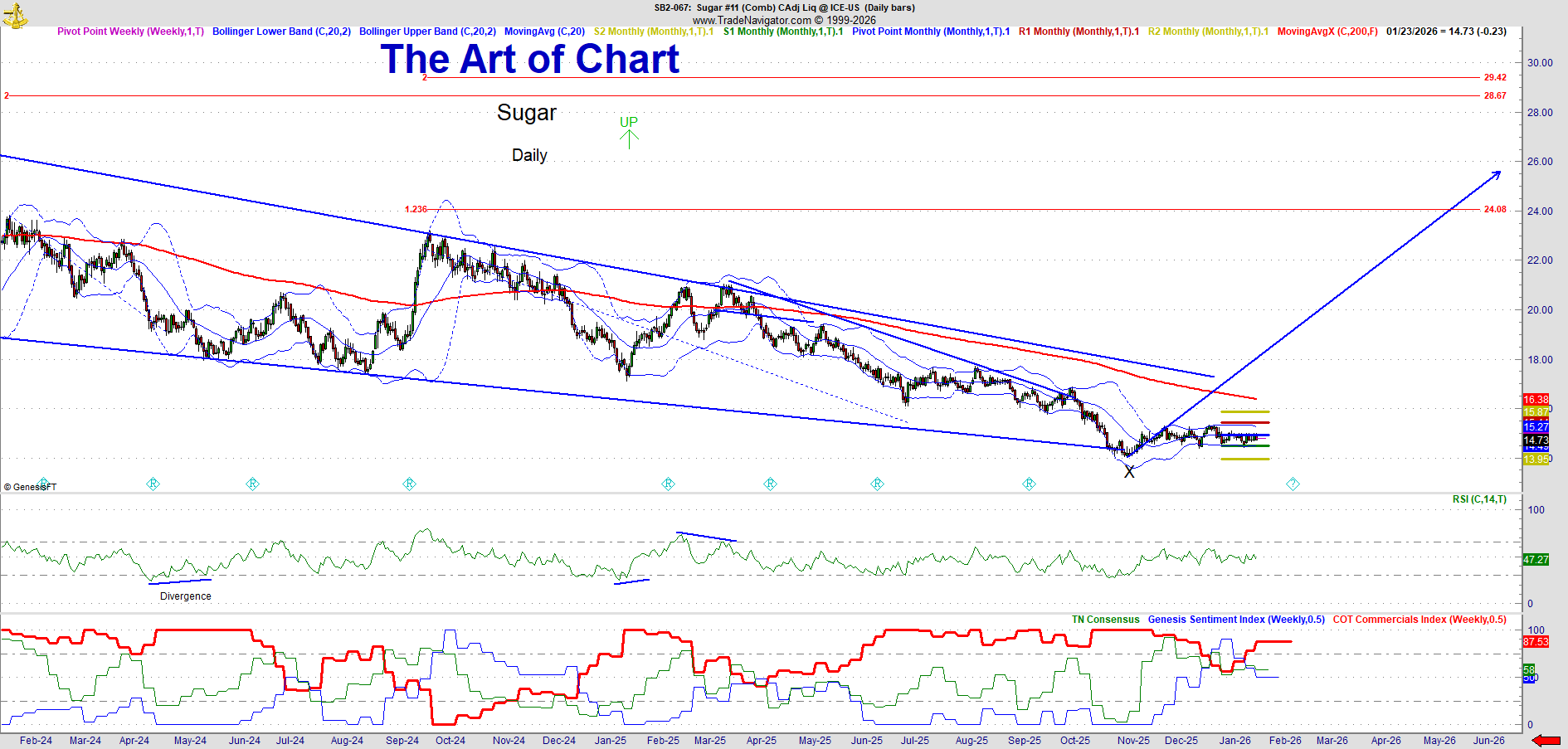Screen dimensions: 1568x749
Task: Click the COT Commercials Index label
Action: [1419, 620]
